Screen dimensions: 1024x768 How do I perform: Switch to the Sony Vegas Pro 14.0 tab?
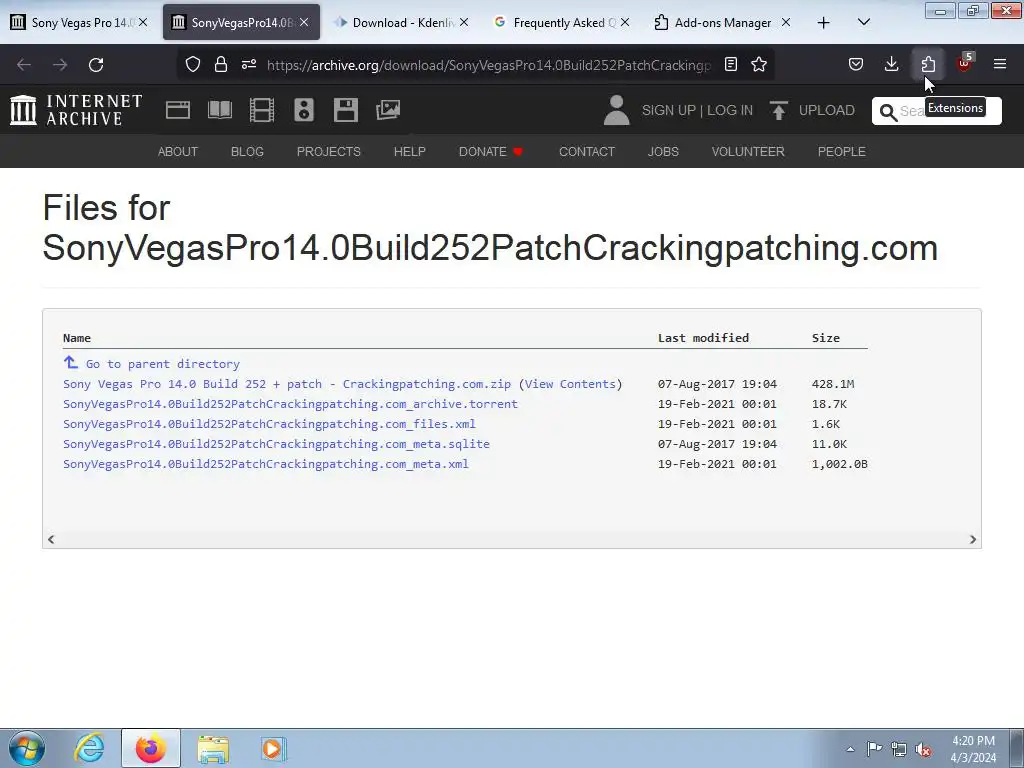click(x=78, y=22)
